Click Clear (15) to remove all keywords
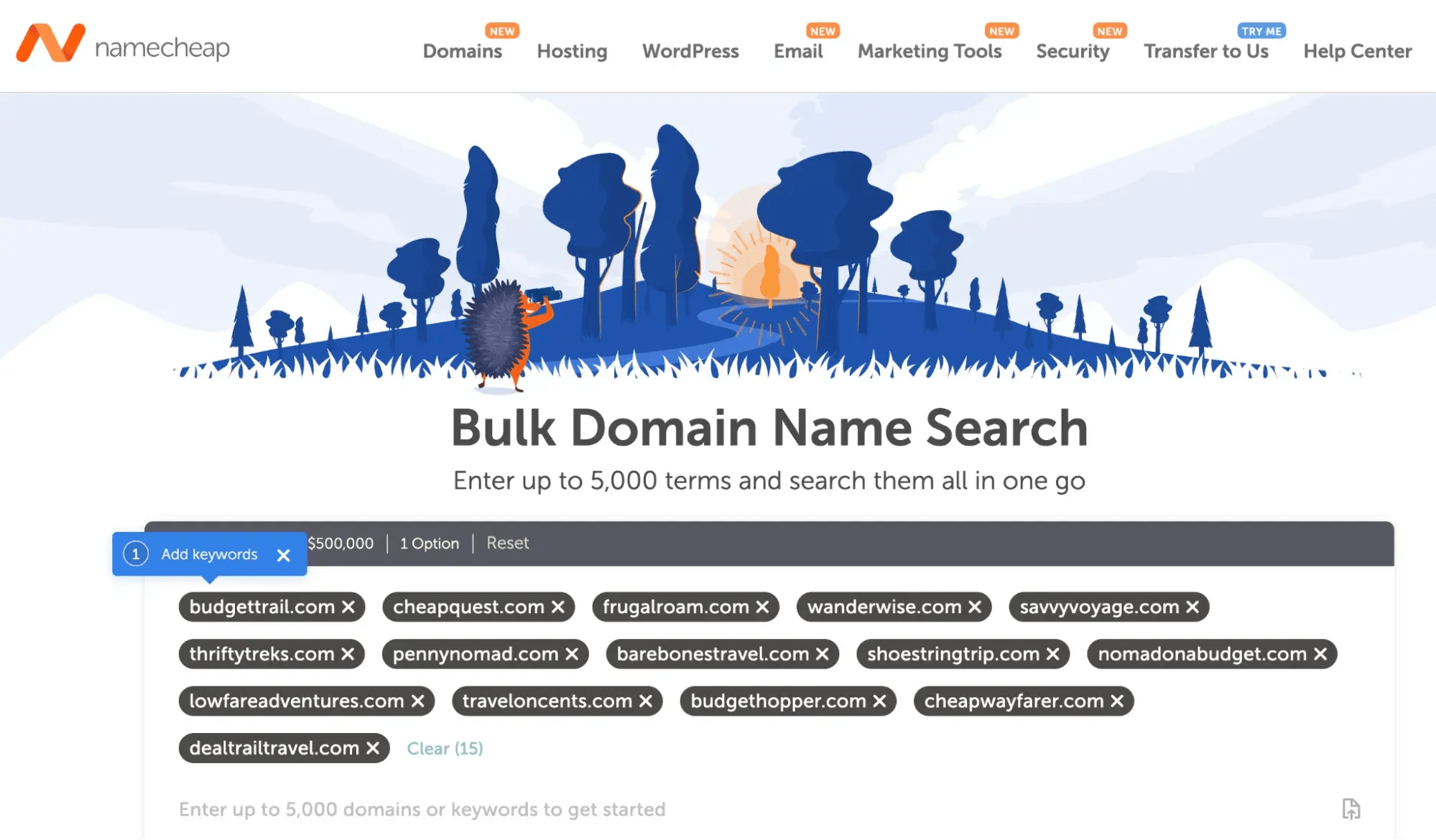The image size is (1436, 840). (x=445, y=748)
